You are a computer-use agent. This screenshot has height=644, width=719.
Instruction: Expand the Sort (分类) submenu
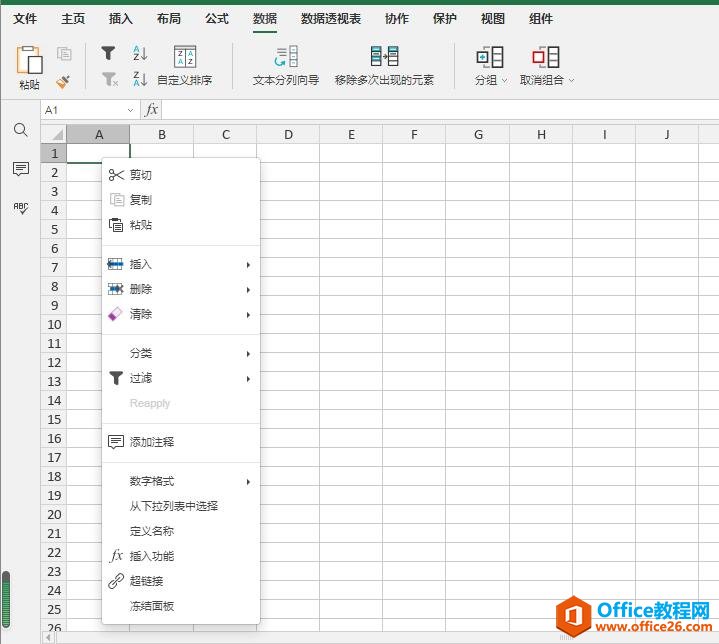point(181,354)
